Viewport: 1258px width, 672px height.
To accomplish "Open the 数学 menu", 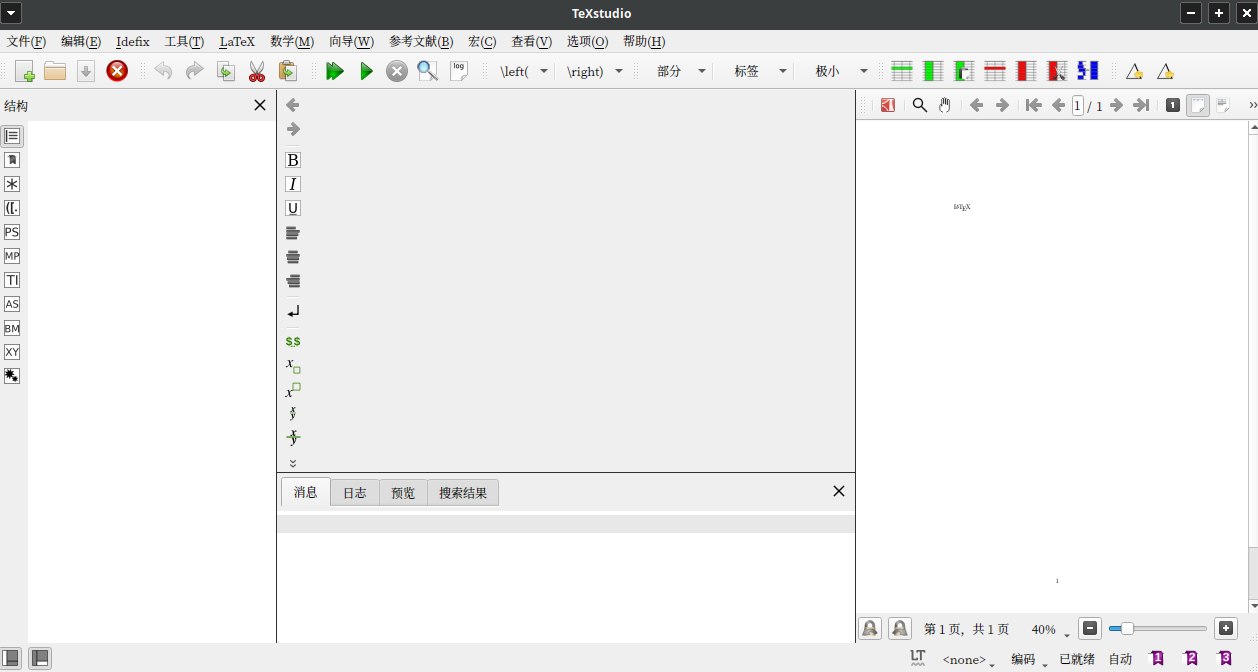I will (x=291, y=41).
